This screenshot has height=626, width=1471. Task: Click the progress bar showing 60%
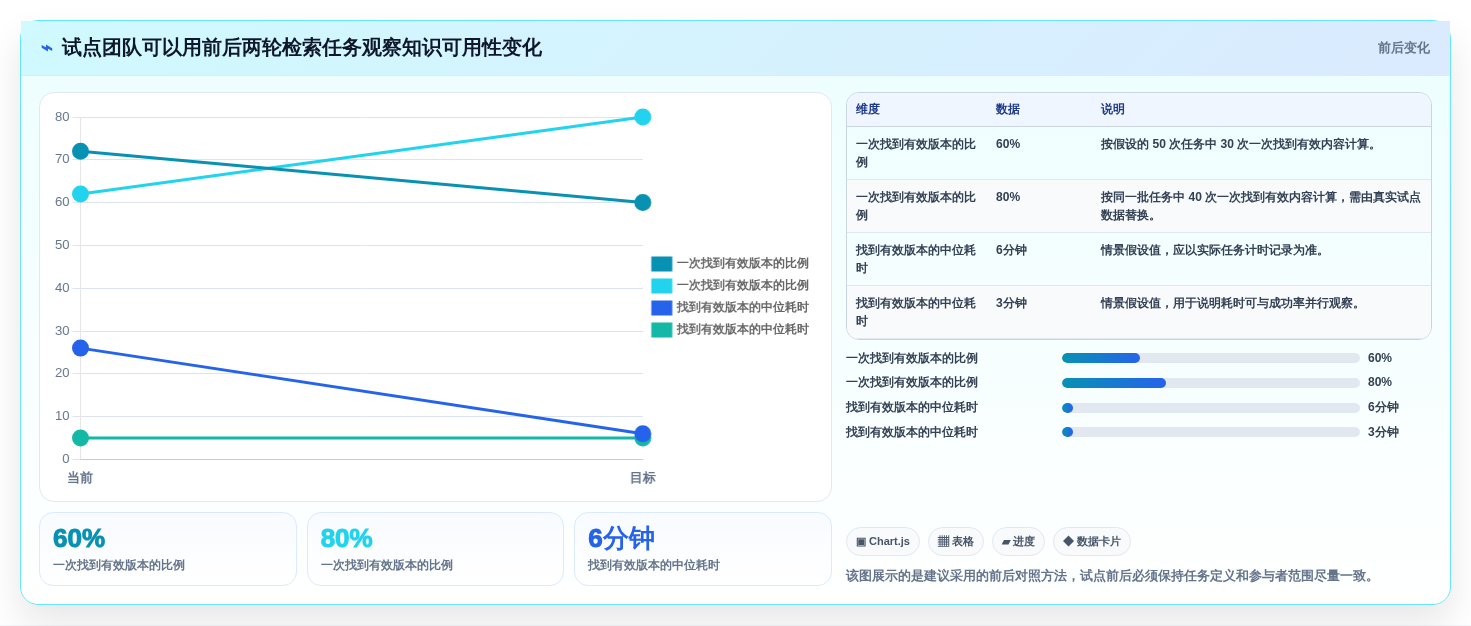tap(1211, 358)
